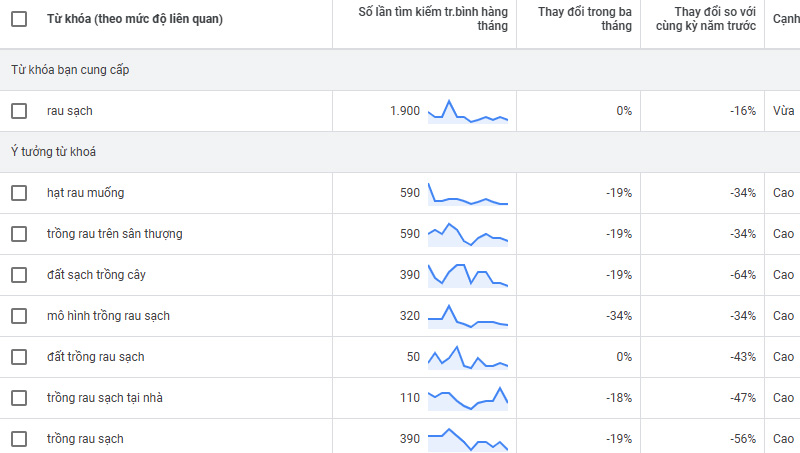
Task: Open the trend sparkline for 'rau sạch'
Action: coord(468,111)
